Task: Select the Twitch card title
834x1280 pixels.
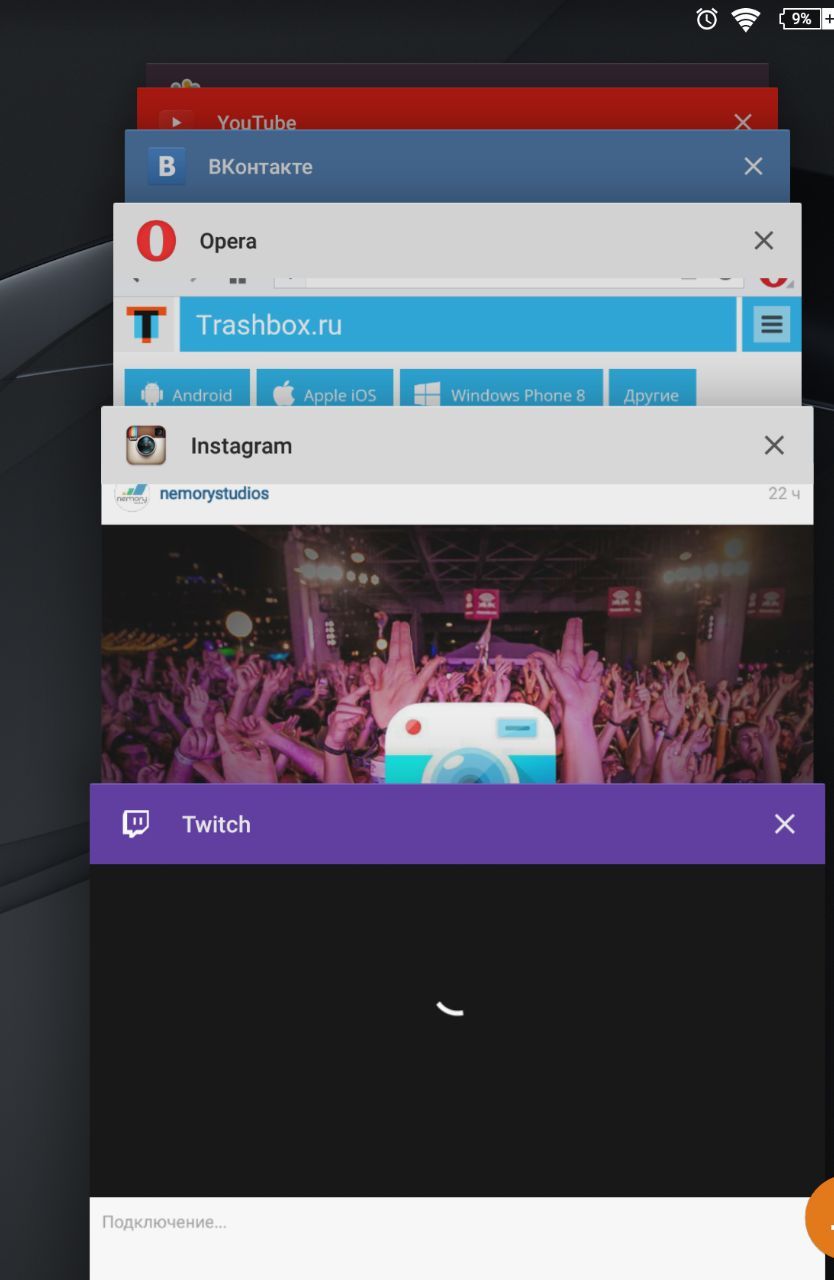Action: 216,824
